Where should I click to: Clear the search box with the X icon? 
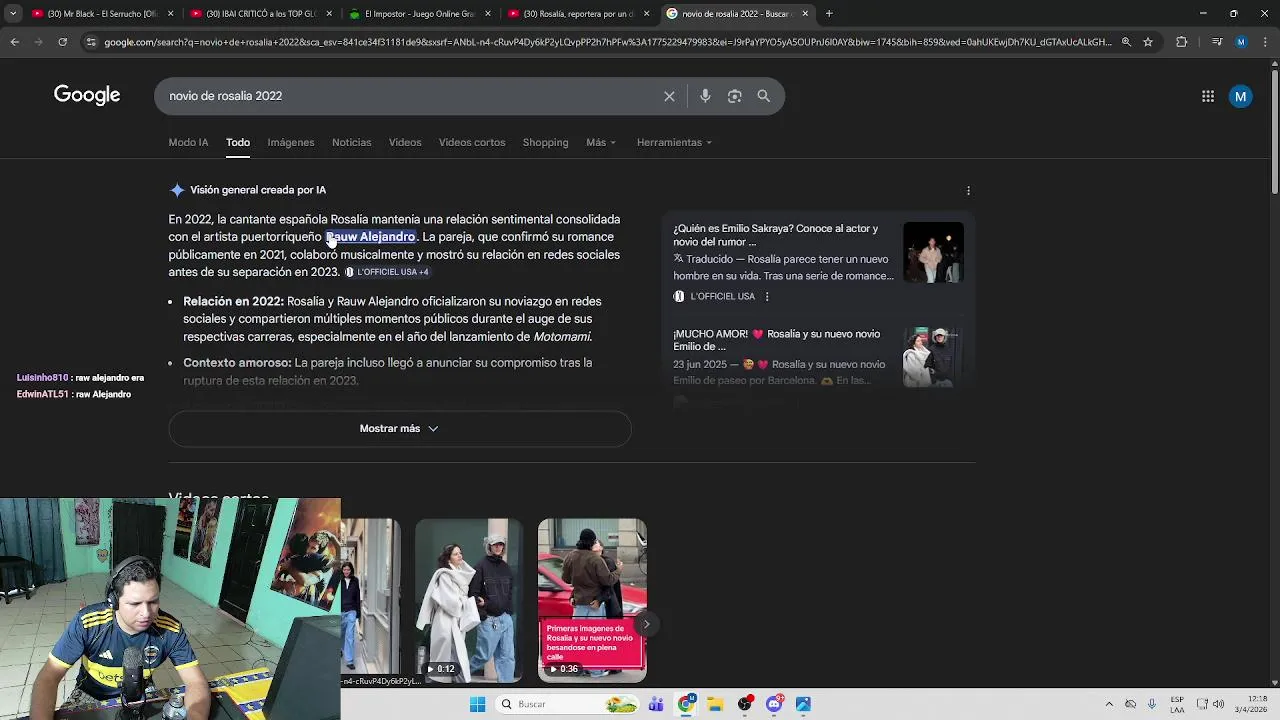tap(669, 96)
